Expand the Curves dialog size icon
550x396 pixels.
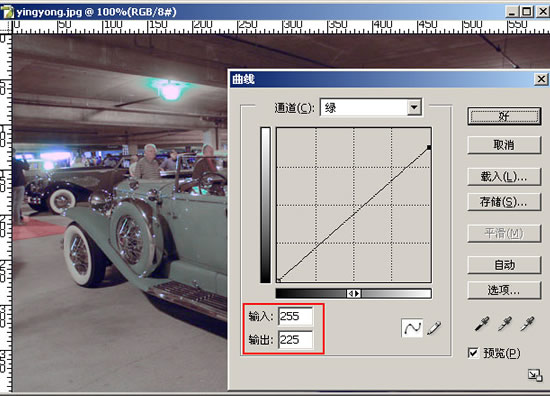tap(535, 375)
